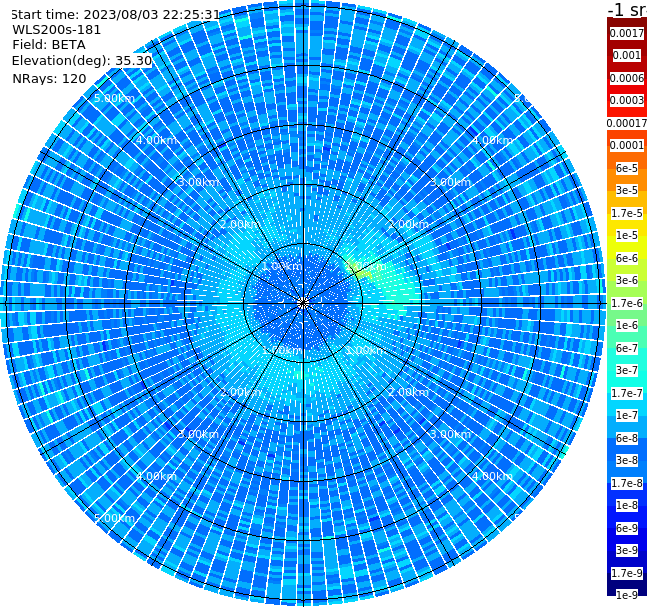647x607 pixels.
Task: Click the lidar origin at the plot center
Action: (303, 304)
